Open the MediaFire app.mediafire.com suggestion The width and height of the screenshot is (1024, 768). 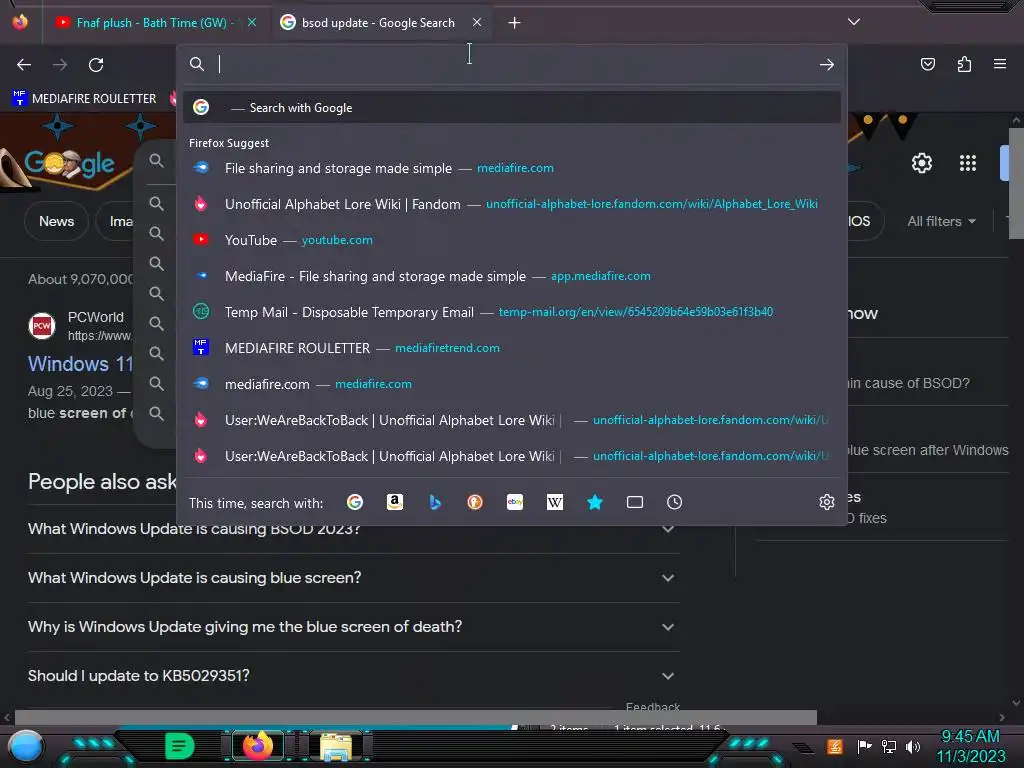pos(511,276)
